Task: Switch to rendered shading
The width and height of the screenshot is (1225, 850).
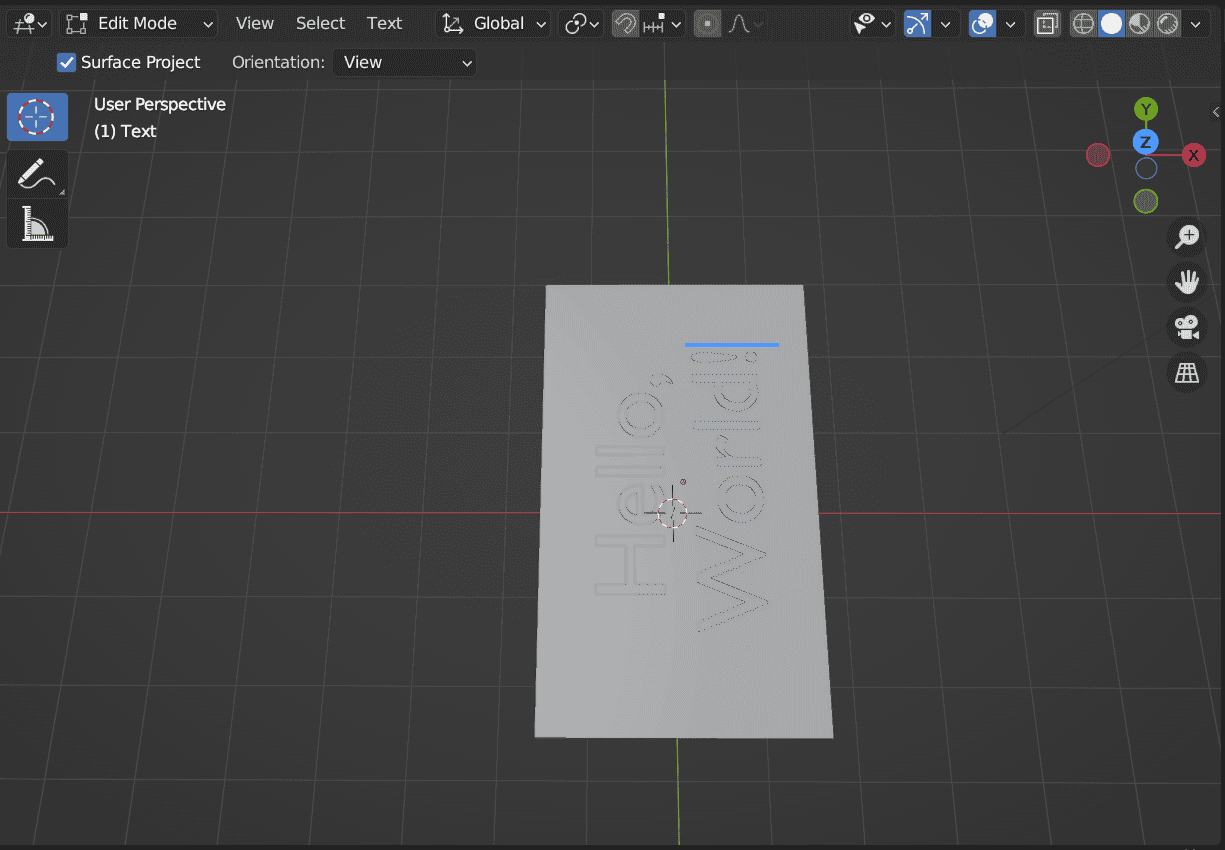Action: click(x=1167, y=23)
